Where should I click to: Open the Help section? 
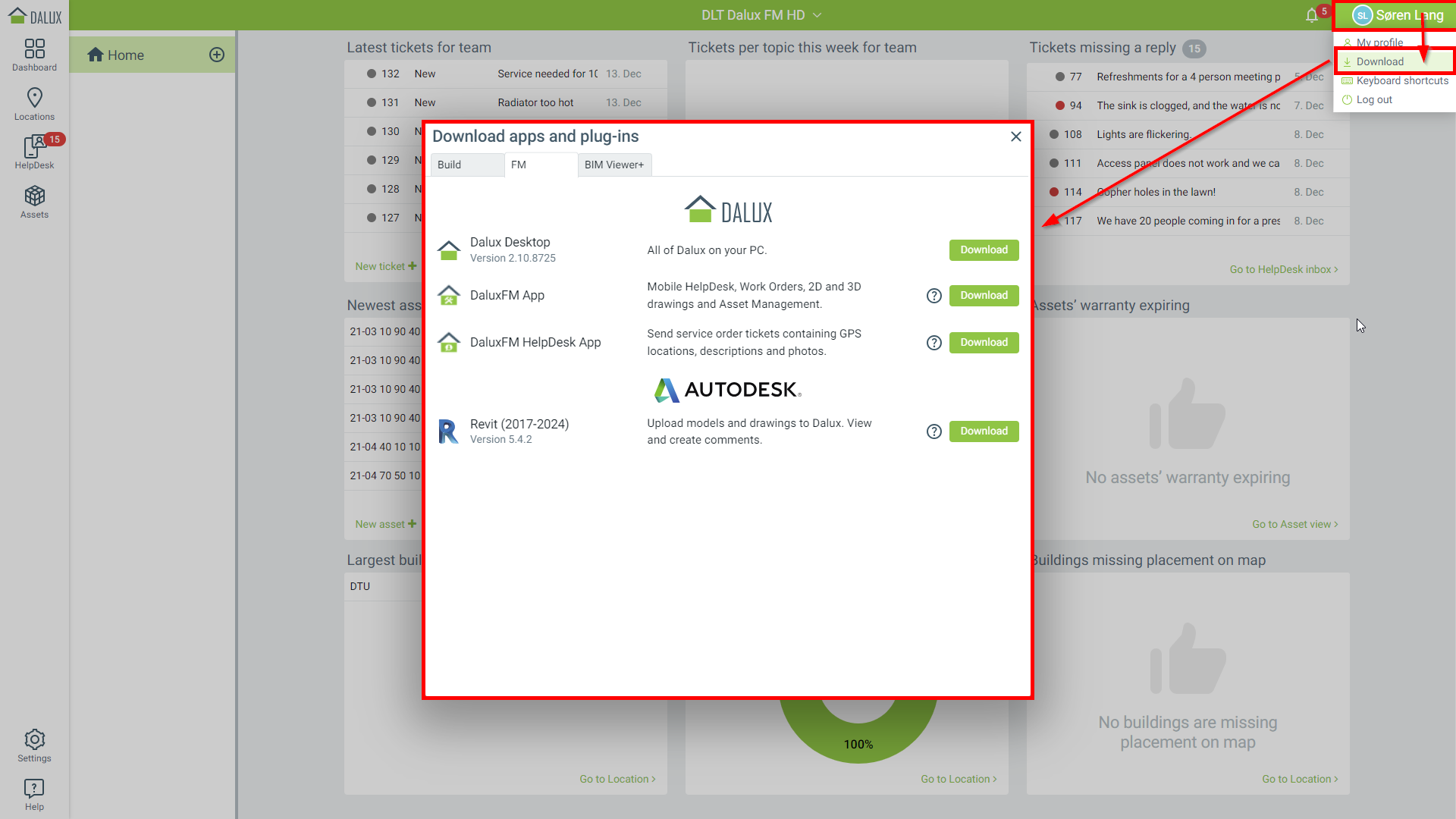click(x=34, y=793)
